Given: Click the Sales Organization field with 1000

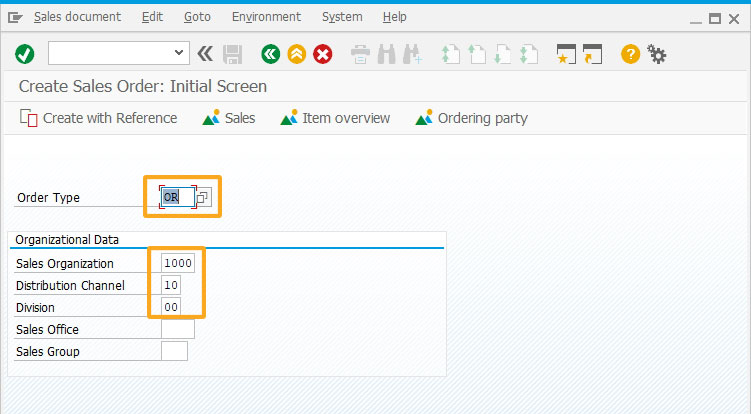Looking at the screenshot, I should click(178, 263).
